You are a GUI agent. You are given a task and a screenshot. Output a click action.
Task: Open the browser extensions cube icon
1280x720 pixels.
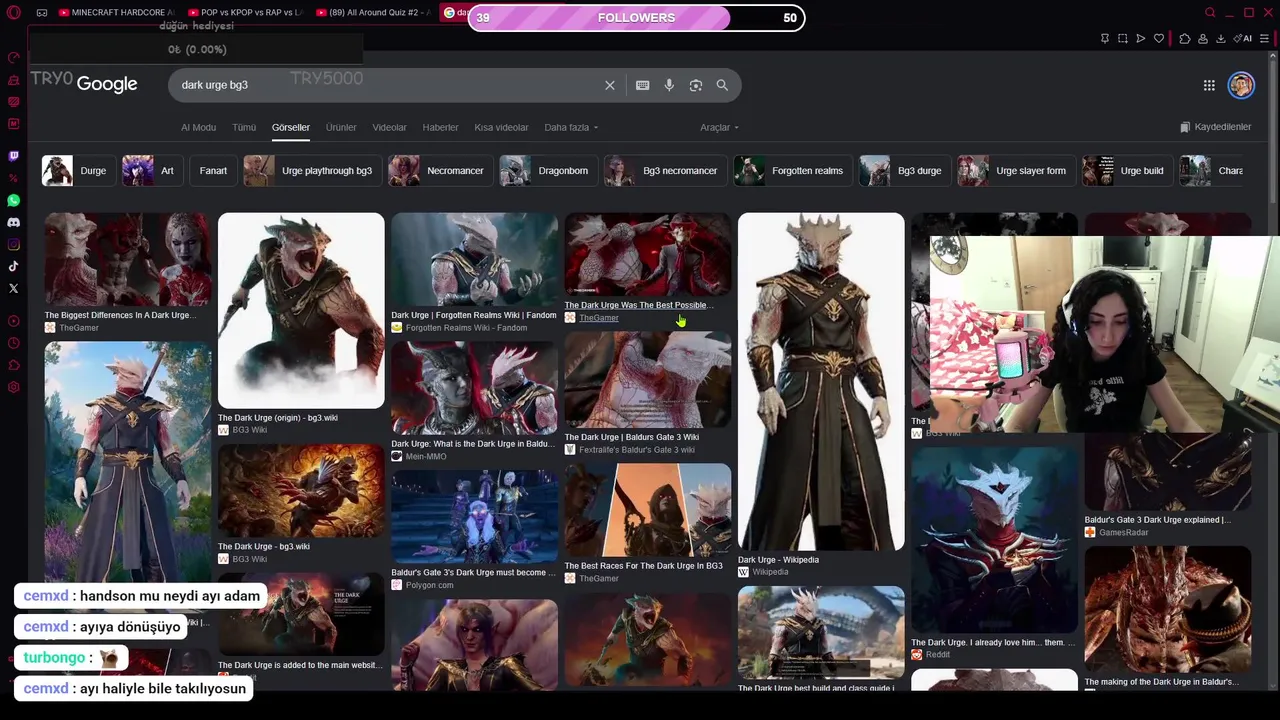coord(1185,38)
